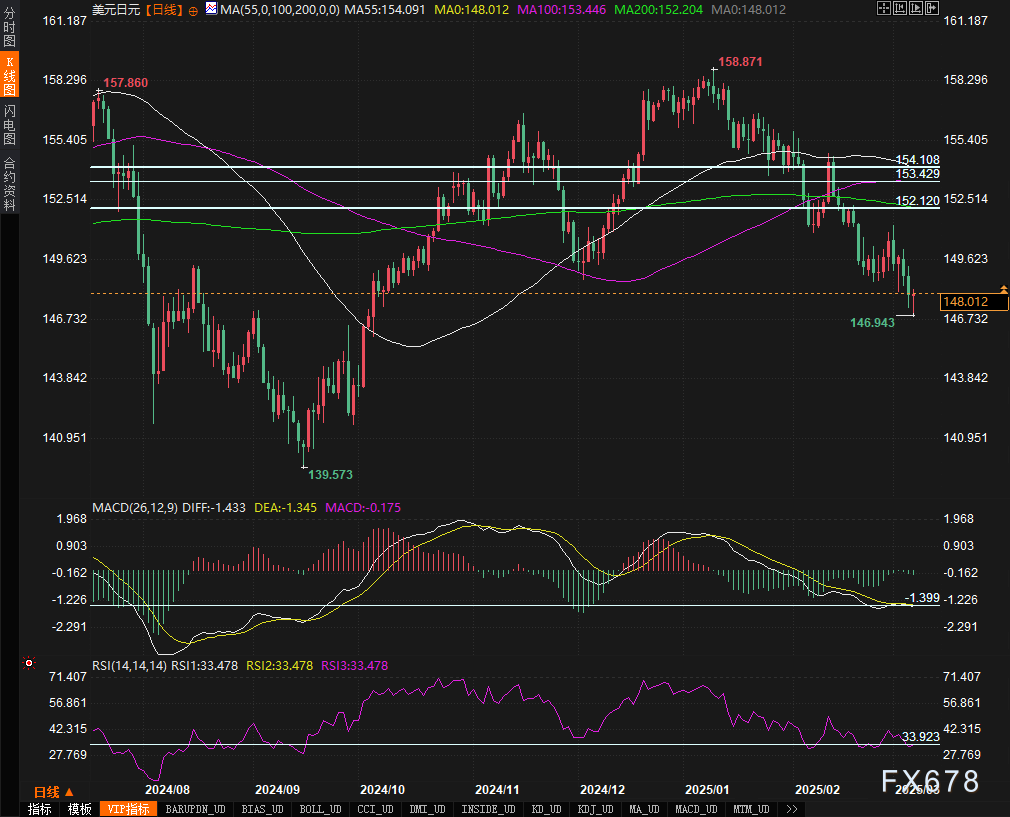Viewport: 1010px width, 817px height.
Task: Show more indicators with >> arrow
Action: (x=791, y=809)
